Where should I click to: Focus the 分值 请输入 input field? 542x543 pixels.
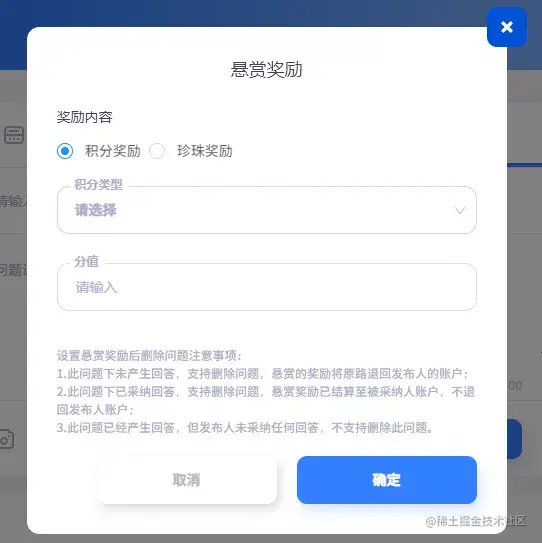coord(267,287)
